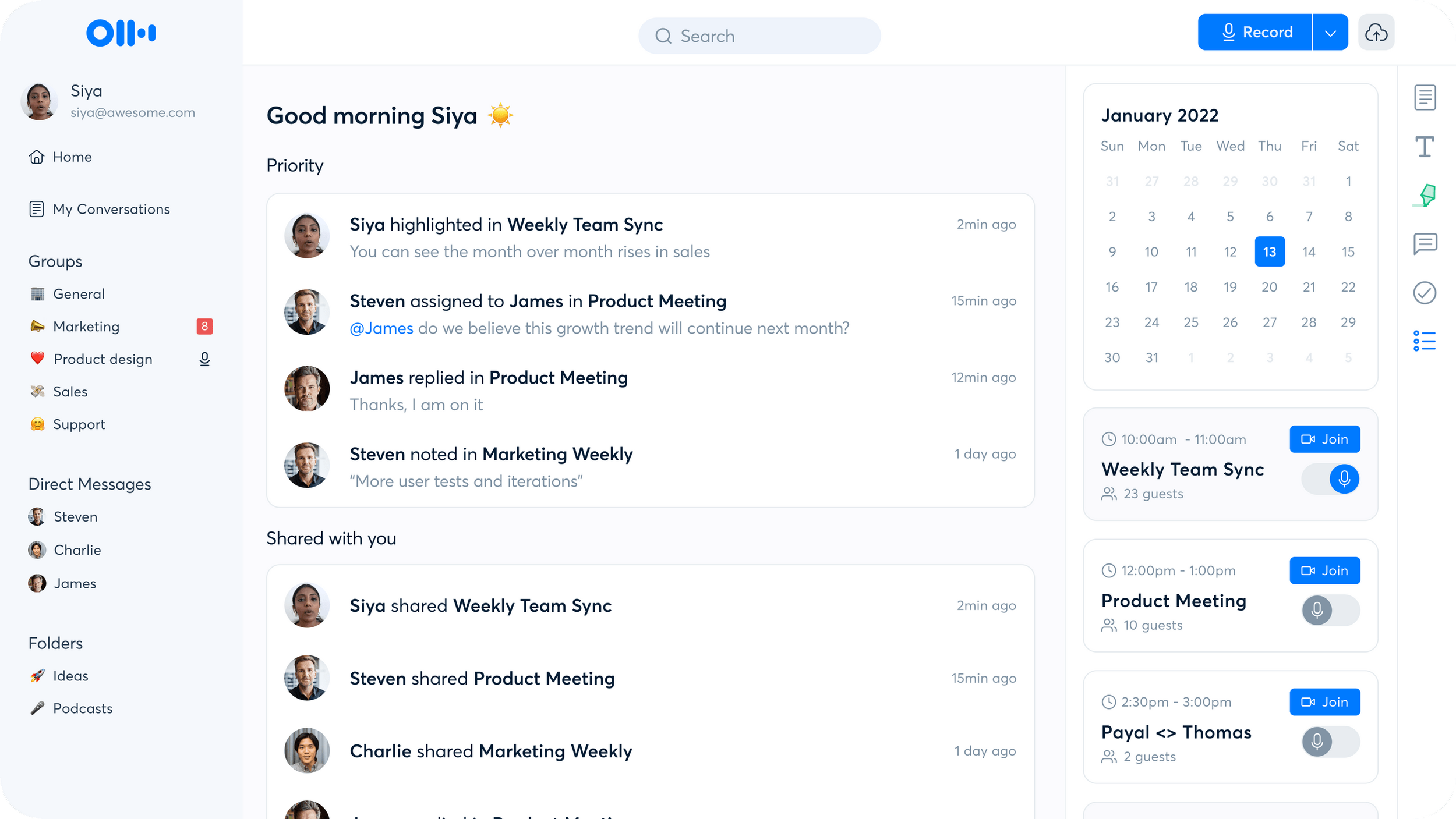1456x819 pixels.
Task: Open the comments bubble icon
Action: click(1425, 243)
